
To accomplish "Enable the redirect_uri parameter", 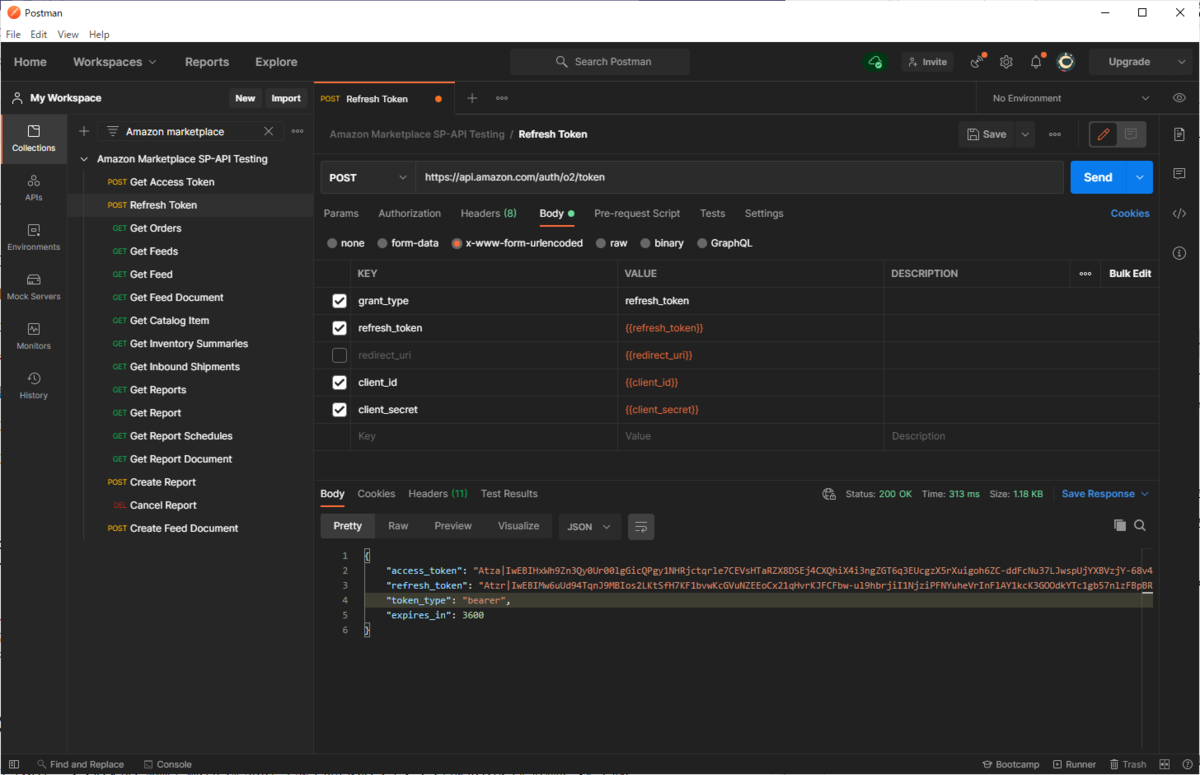I will tap(339, 355).
